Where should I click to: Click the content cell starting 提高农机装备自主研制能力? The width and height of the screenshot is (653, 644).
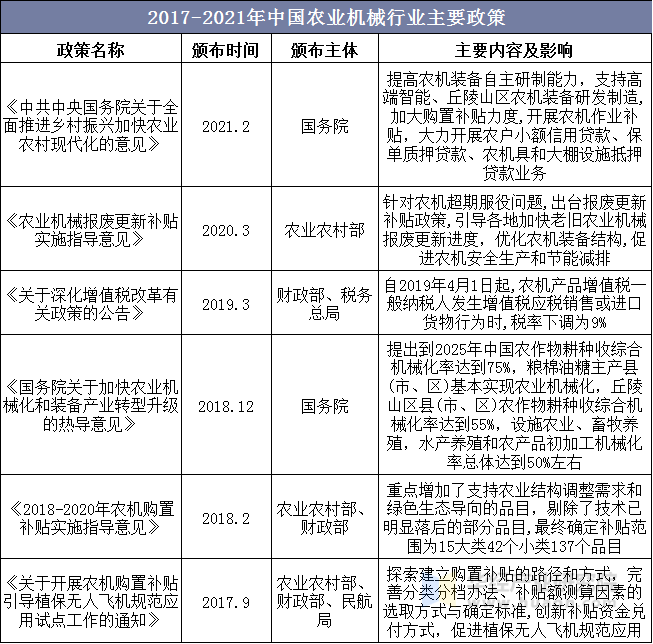point(514,126)
